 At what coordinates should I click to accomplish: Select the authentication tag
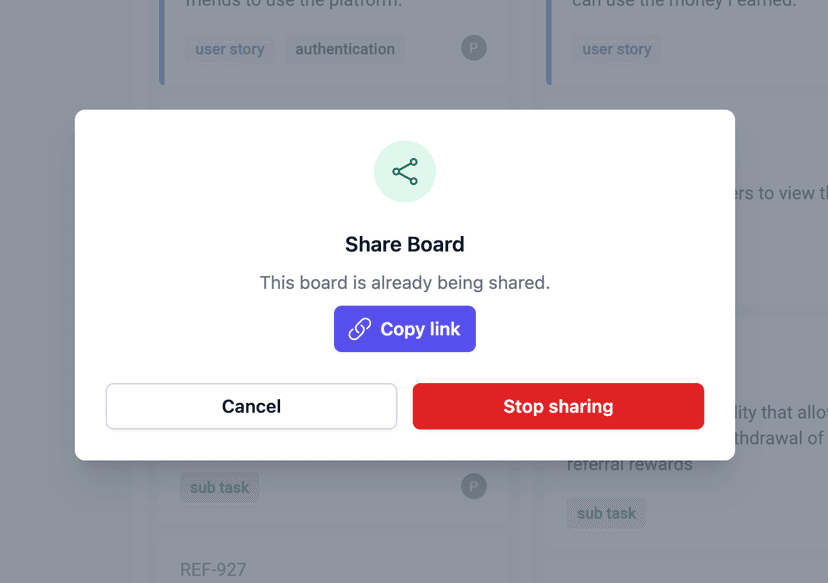click(345, 49)
